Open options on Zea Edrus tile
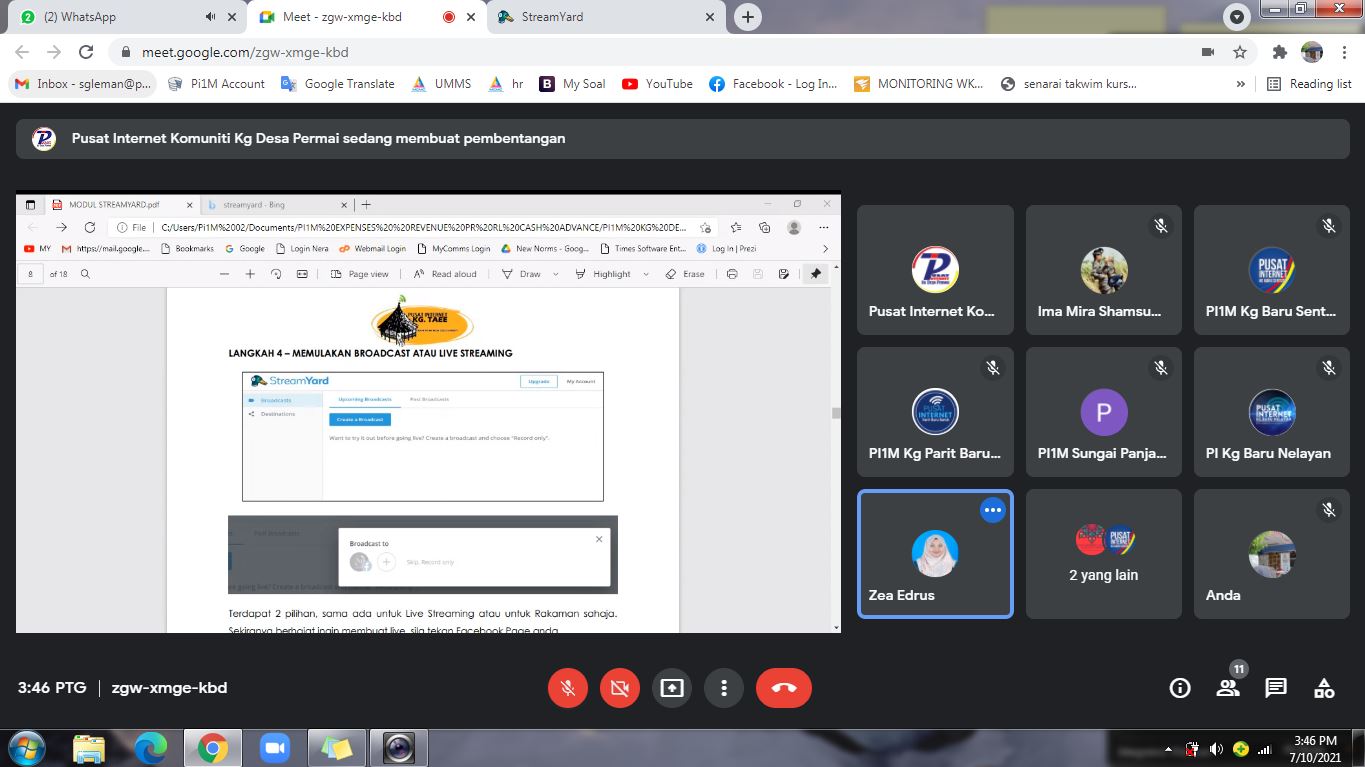 [x=992, y=510]
